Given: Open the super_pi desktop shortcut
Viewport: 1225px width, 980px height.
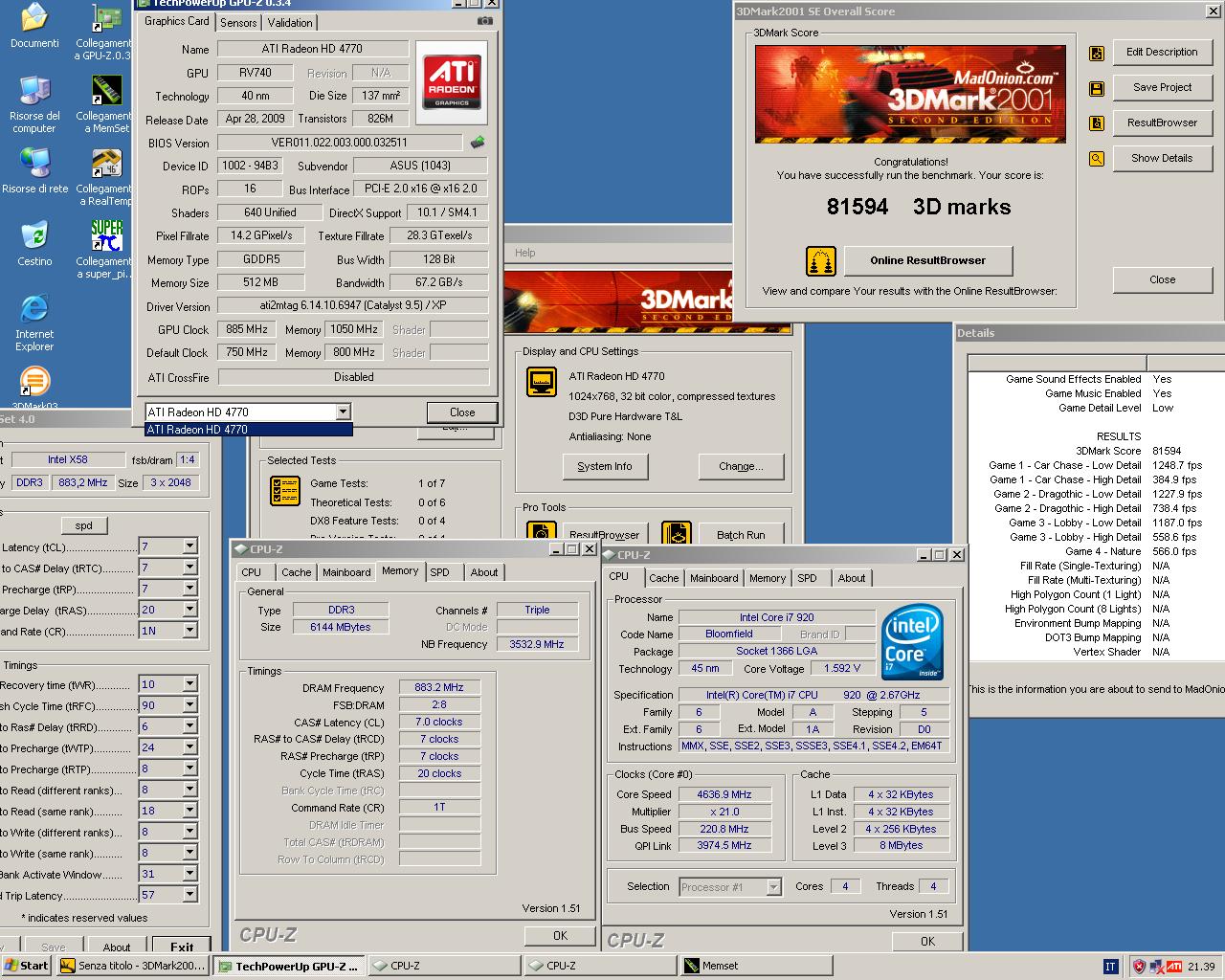Looking at the screenshot, I should coord(105,251).
